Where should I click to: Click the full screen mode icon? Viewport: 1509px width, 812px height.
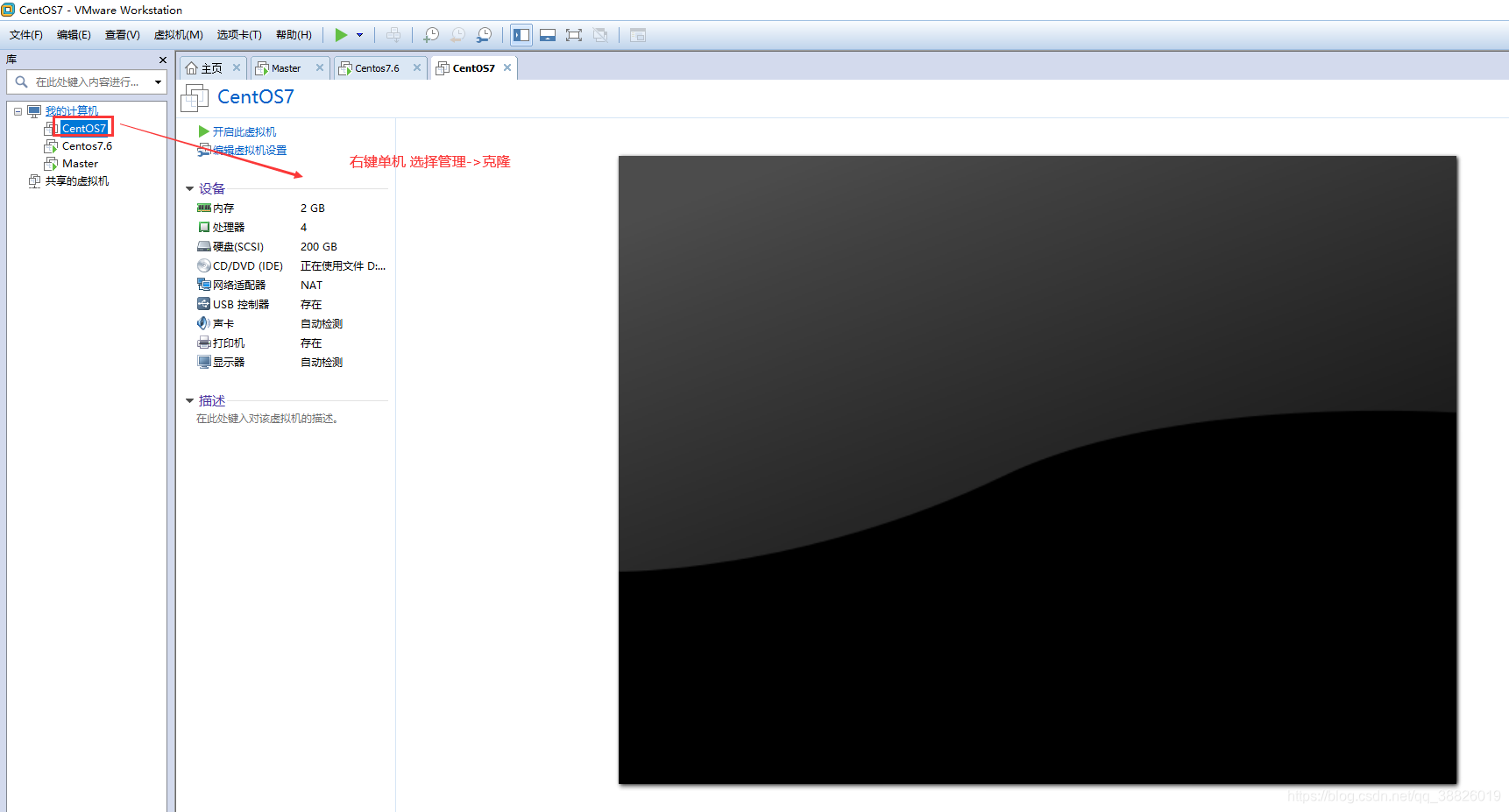pos(574,35)
